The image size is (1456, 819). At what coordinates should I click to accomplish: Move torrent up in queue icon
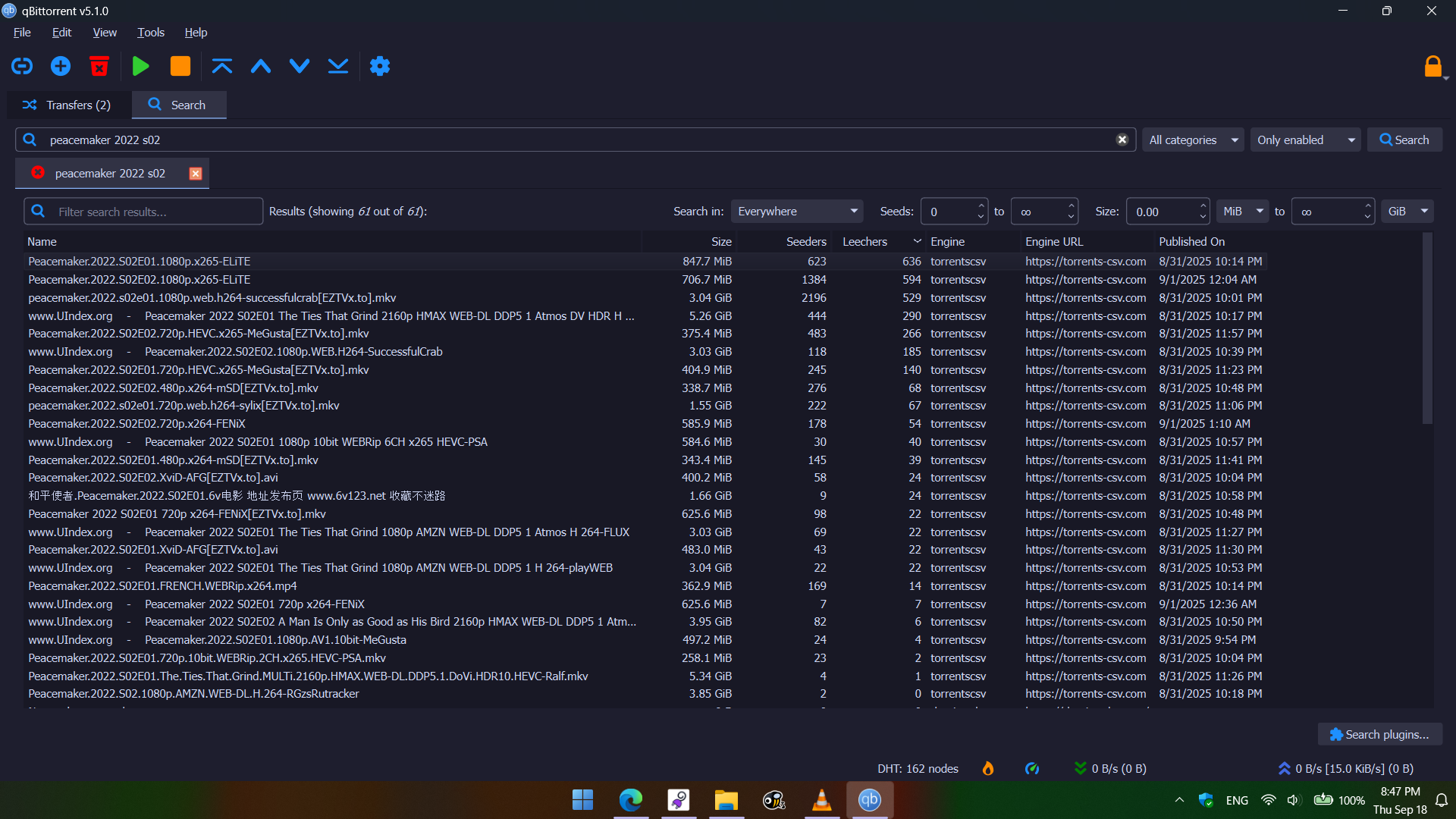click(260, 66)
